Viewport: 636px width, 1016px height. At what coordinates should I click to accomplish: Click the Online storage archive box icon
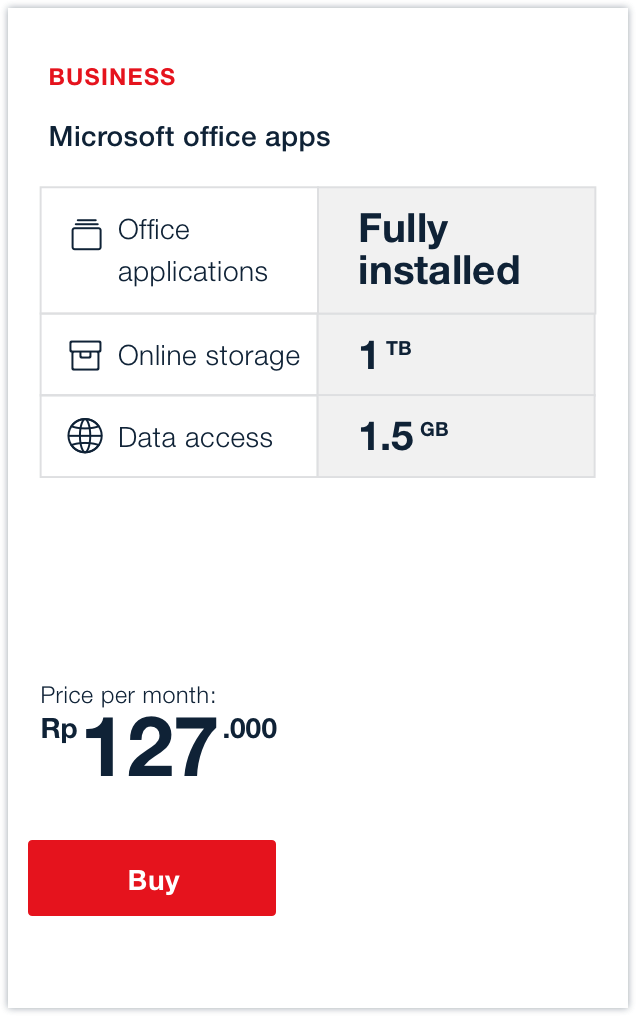point(85,355)
